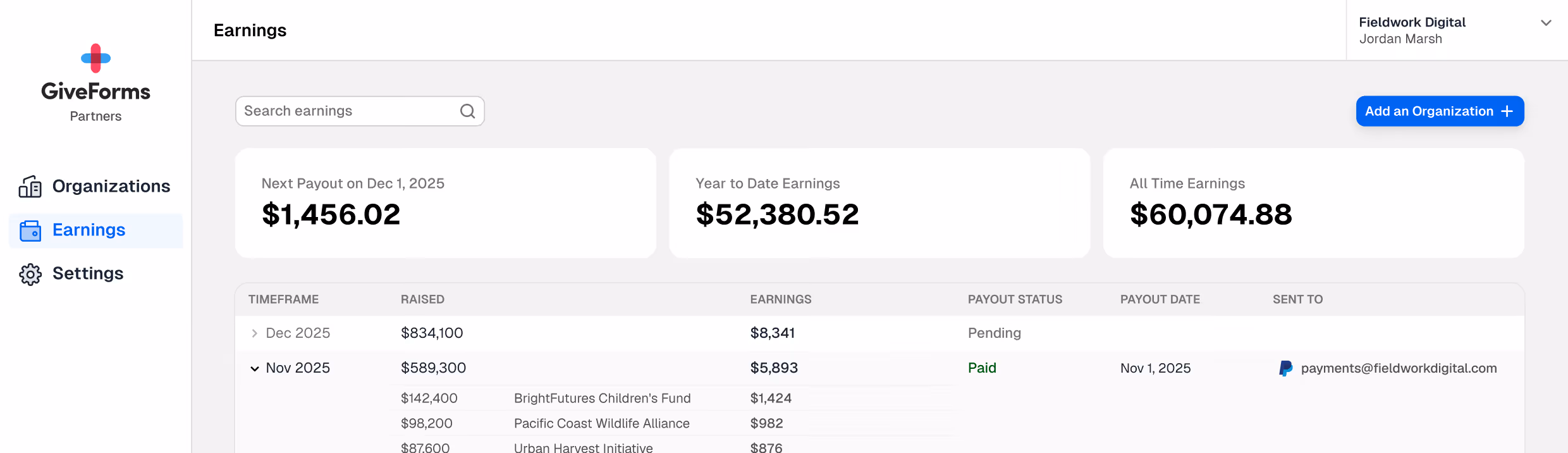Click BrightFutures Children's Fund row name

[602, 399]
